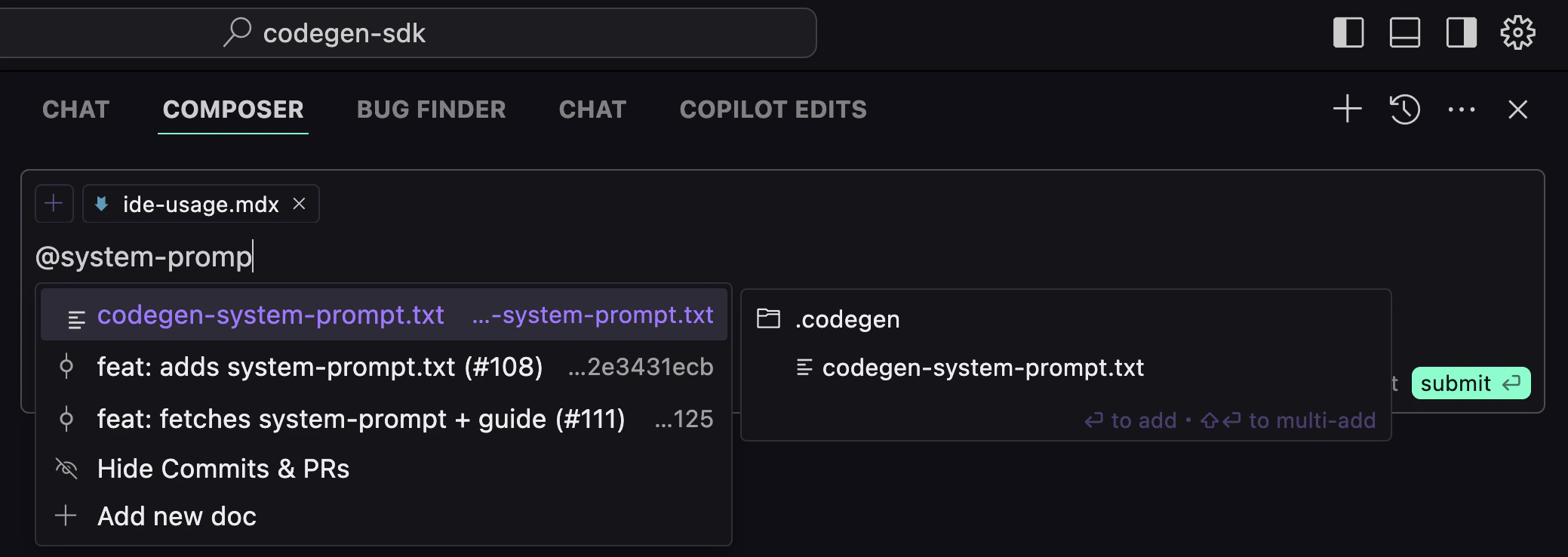Close the composer panel
Viewport: 1568px width, 557px height.
click(1518, 109)
